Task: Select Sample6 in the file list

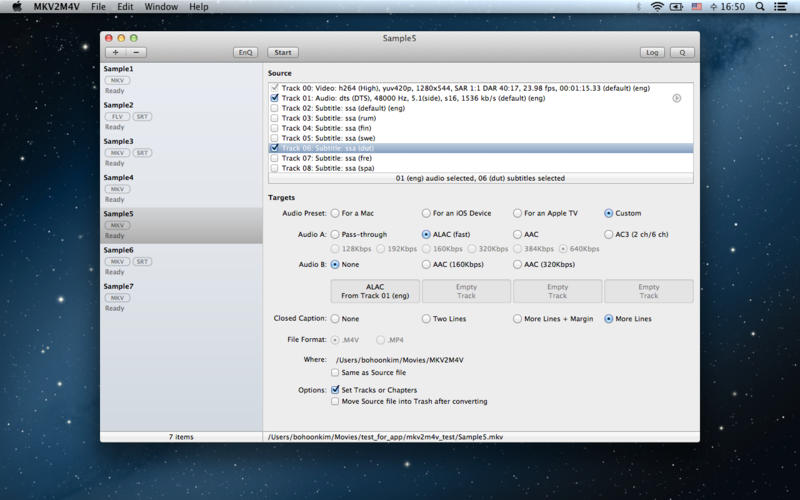Action: coord(181,261)
